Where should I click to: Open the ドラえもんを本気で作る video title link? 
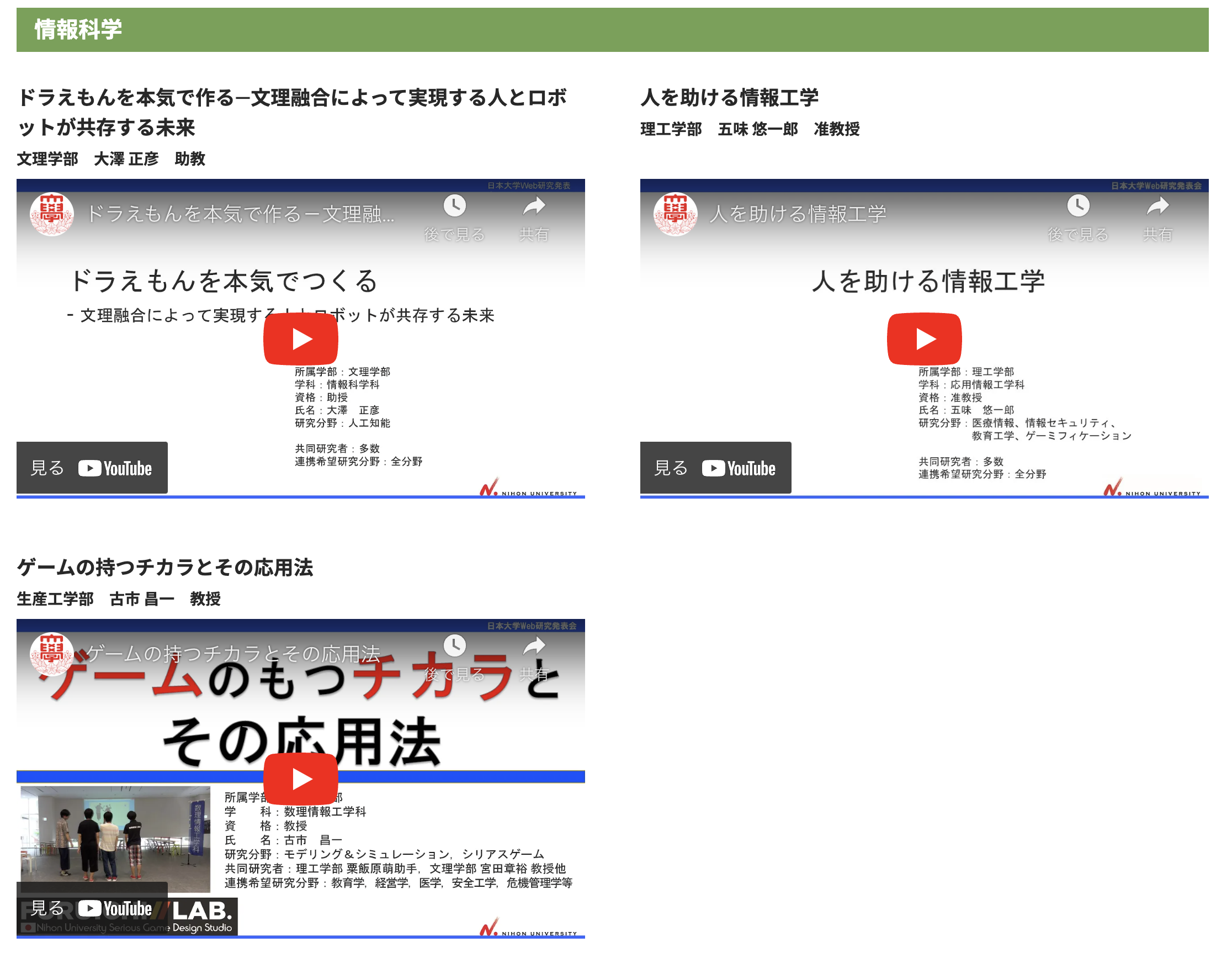point(240,214)
